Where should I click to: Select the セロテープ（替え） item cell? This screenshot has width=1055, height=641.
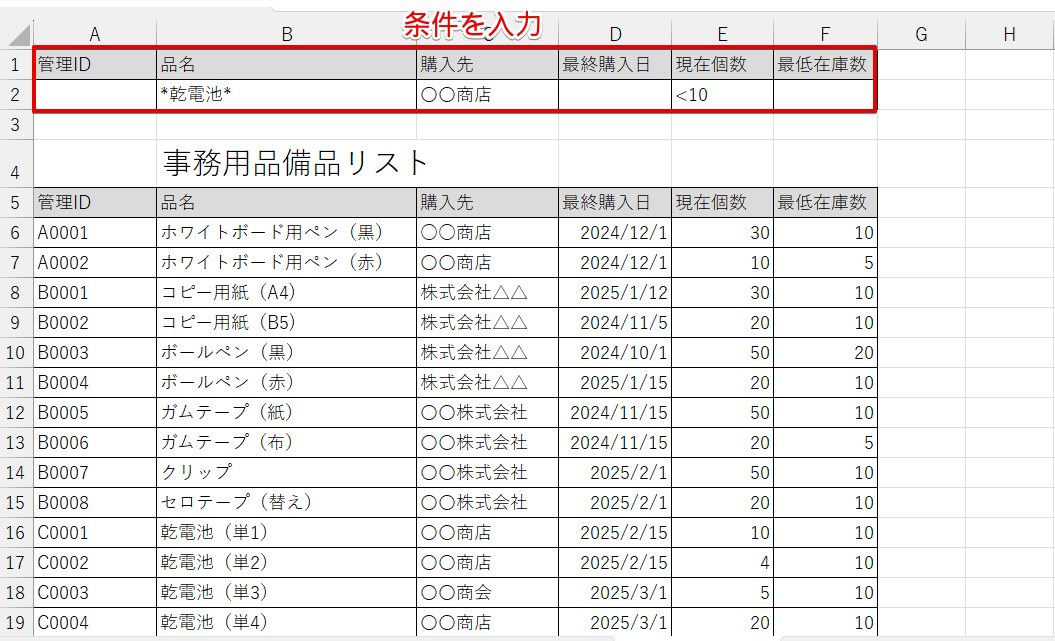click(x=286, y=503)
